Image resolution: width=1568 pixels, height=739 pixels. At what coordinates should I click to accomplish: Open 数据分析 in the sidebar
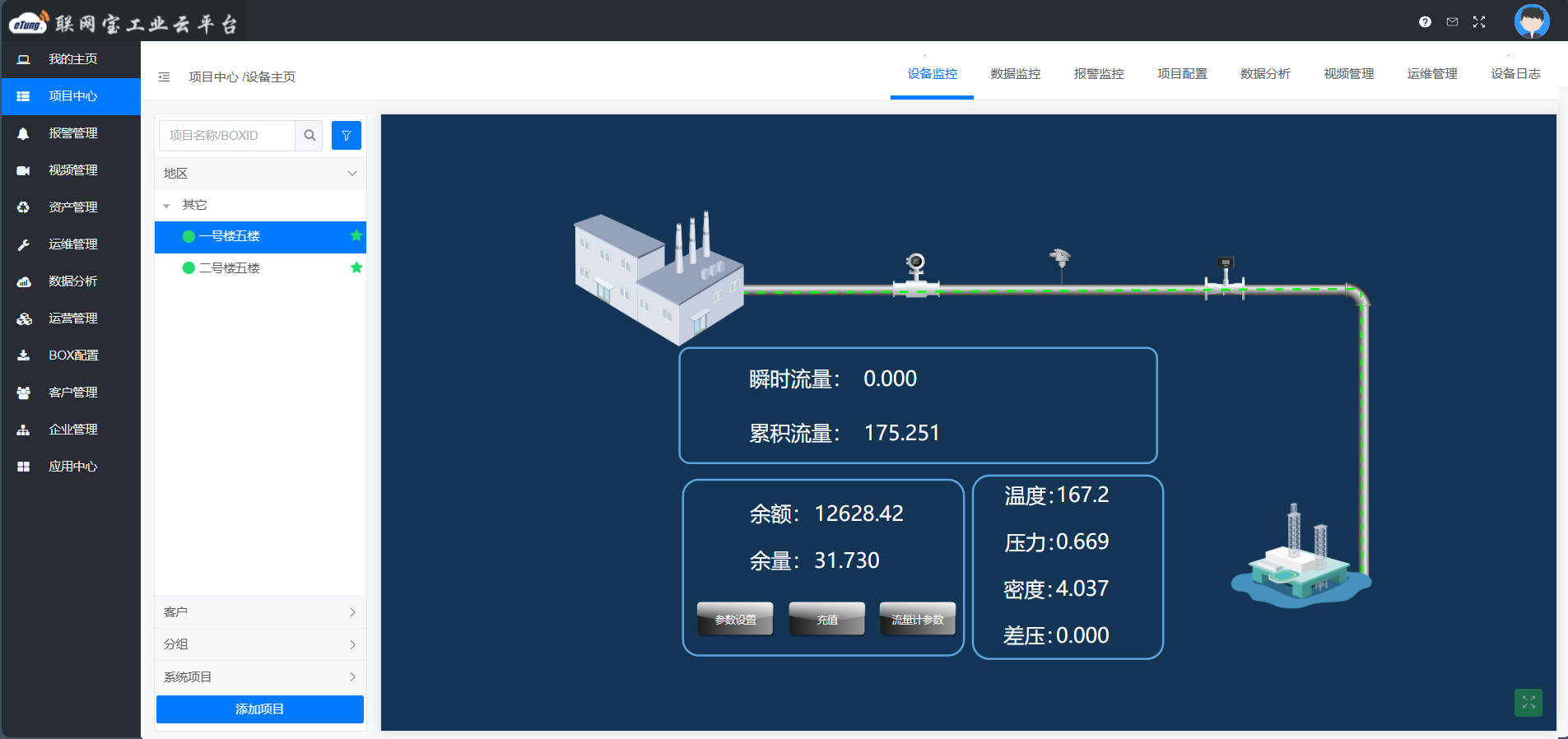tap(71, 281)
